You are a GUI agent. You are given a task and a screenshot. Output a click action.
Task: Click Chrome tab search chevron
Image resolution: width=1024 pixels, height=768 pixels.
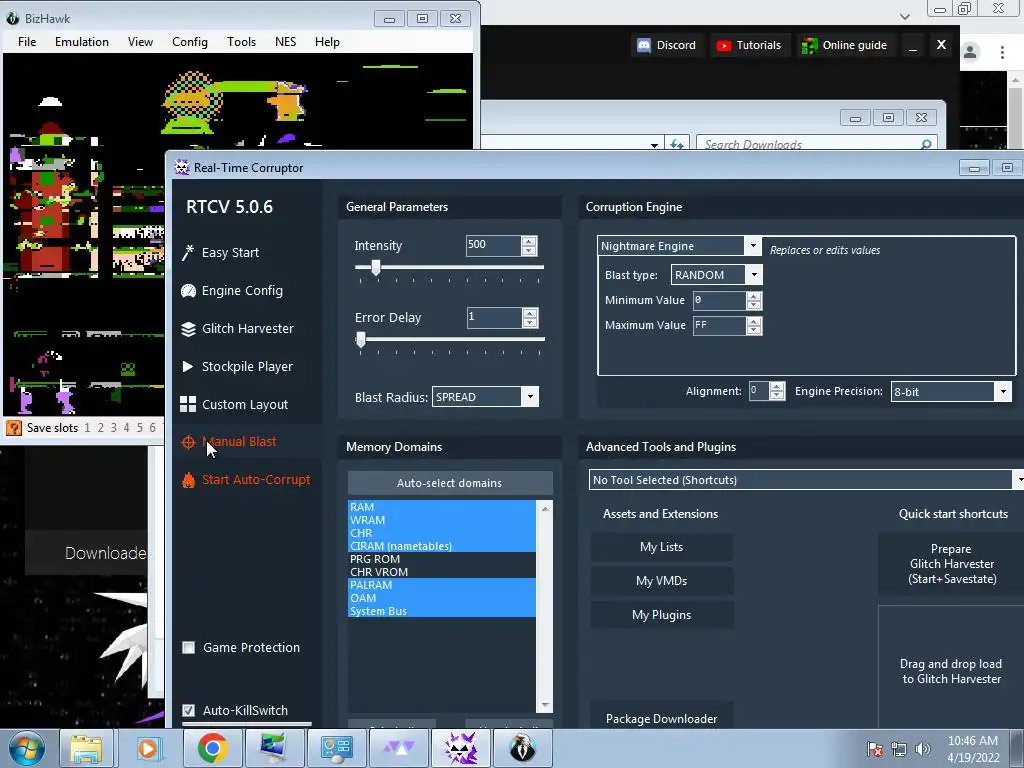coord(905,17)
